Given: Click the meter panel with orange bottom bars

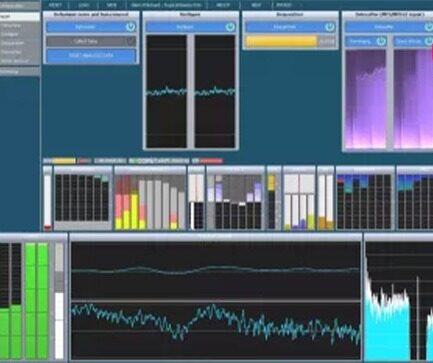Looking at the screenshot, I should (325, 198).
